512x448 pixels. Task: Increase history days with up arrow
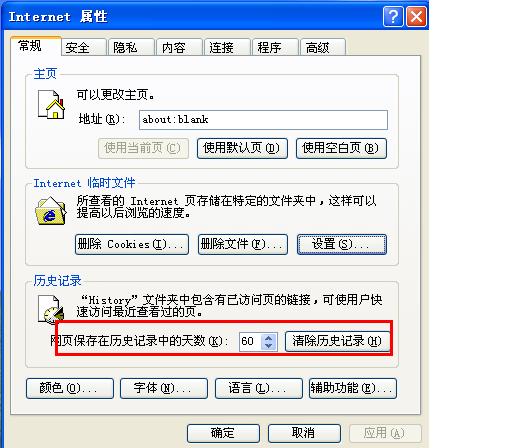pyautogui.click(x=269, y=337)
